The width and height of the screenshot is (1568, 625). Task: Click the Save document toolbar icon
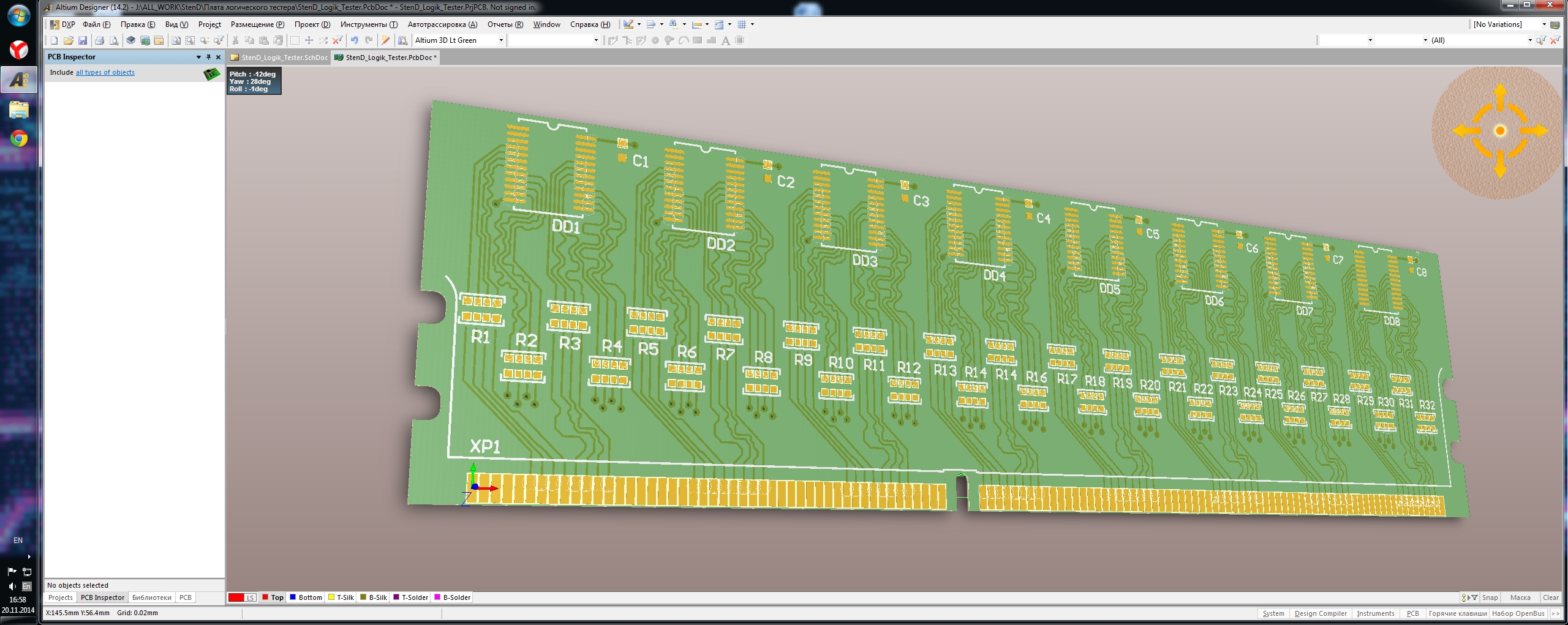83,40
